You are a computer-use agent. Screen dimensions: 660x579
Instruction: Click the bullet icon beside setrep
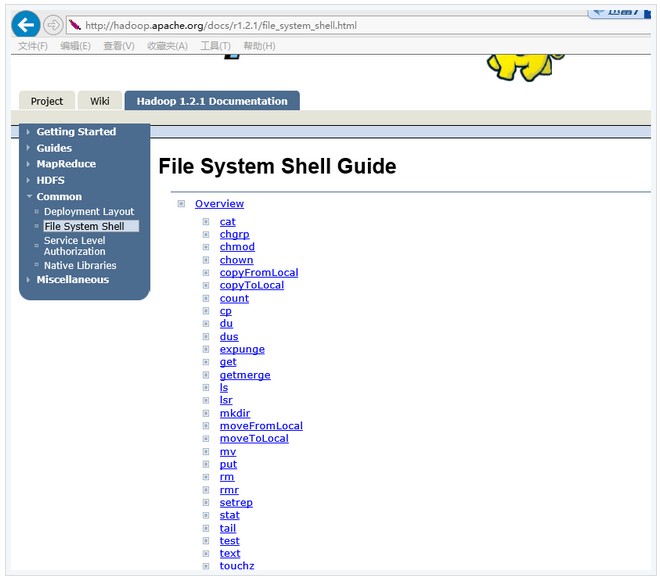[x=206, y=502]
